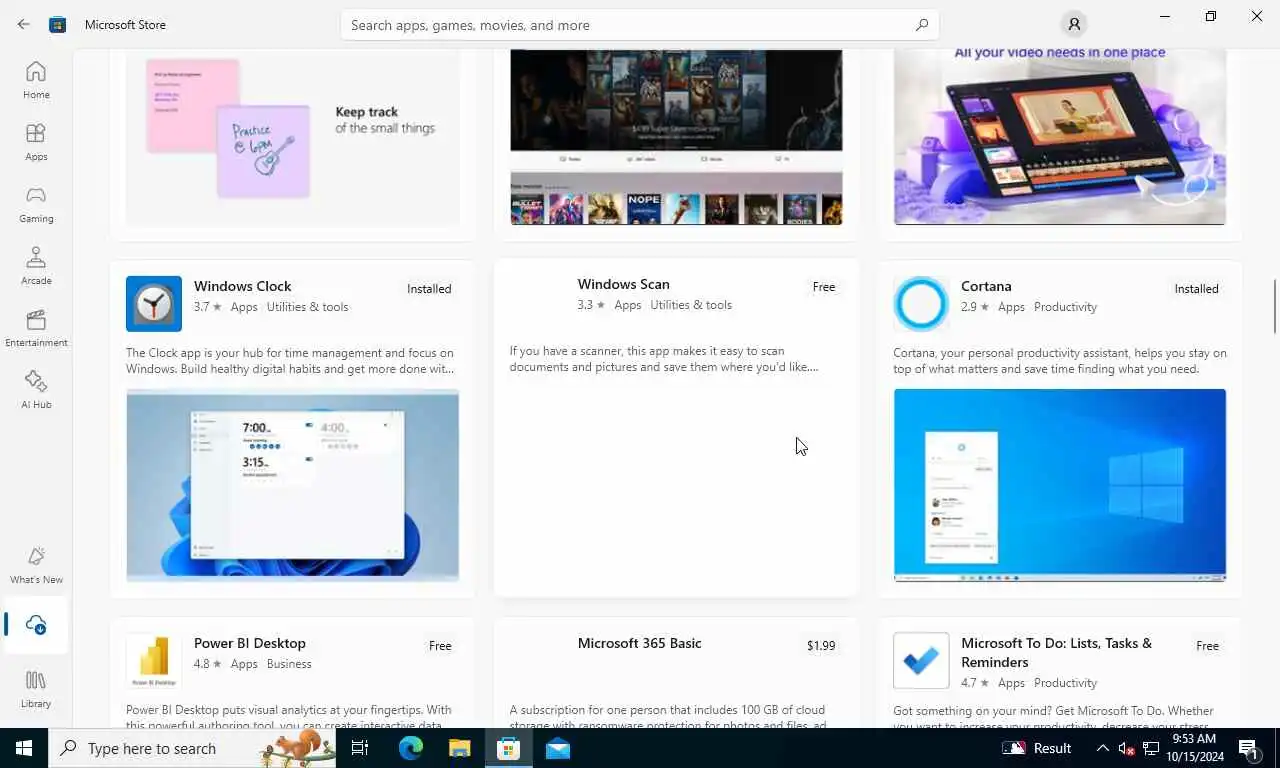Open the Library in sidebar
The image size is (1280, 768).
point(36,689)
